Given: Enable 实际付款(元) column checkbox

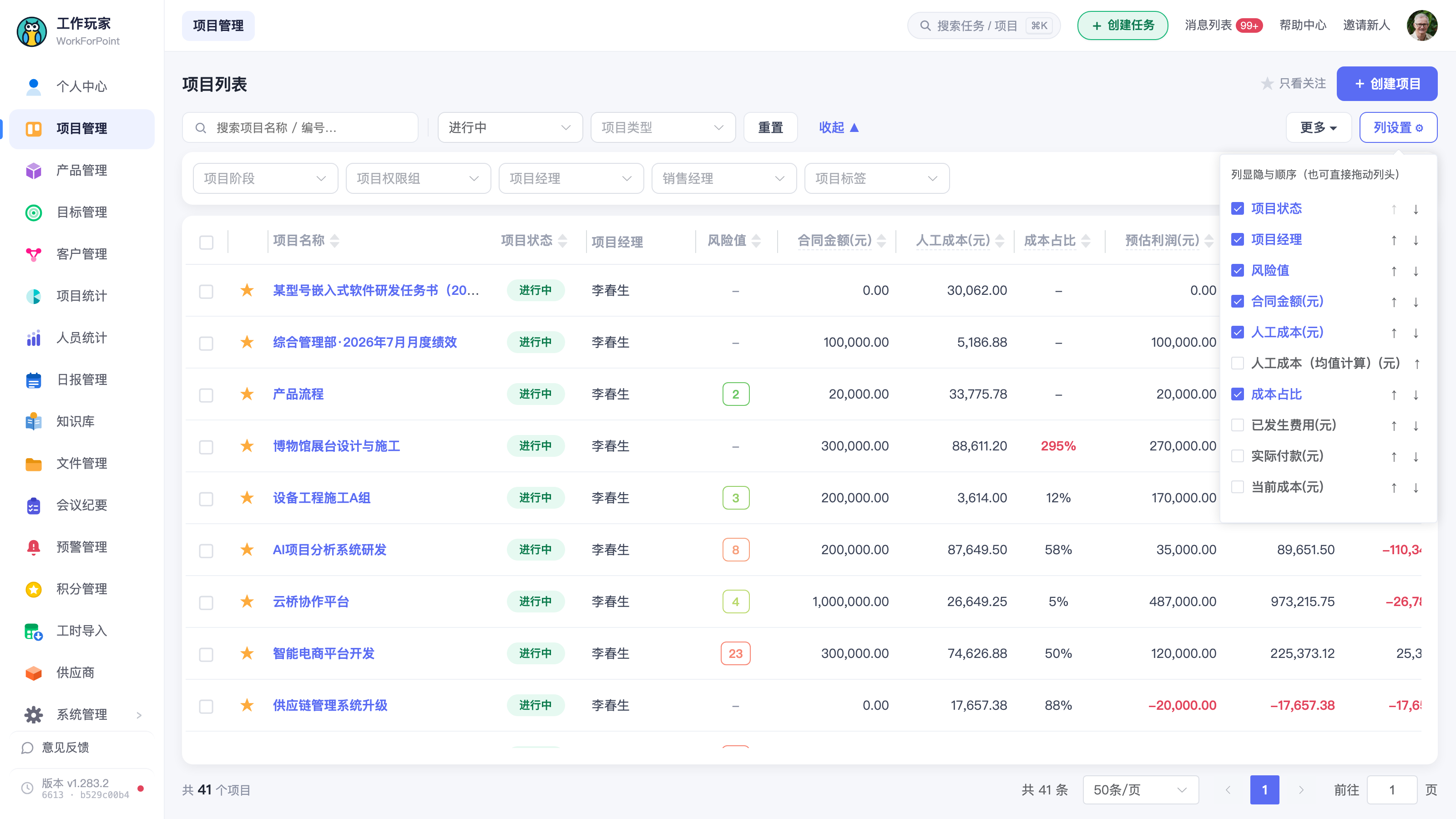Looking at the screenshot, I should point(1237,456).
